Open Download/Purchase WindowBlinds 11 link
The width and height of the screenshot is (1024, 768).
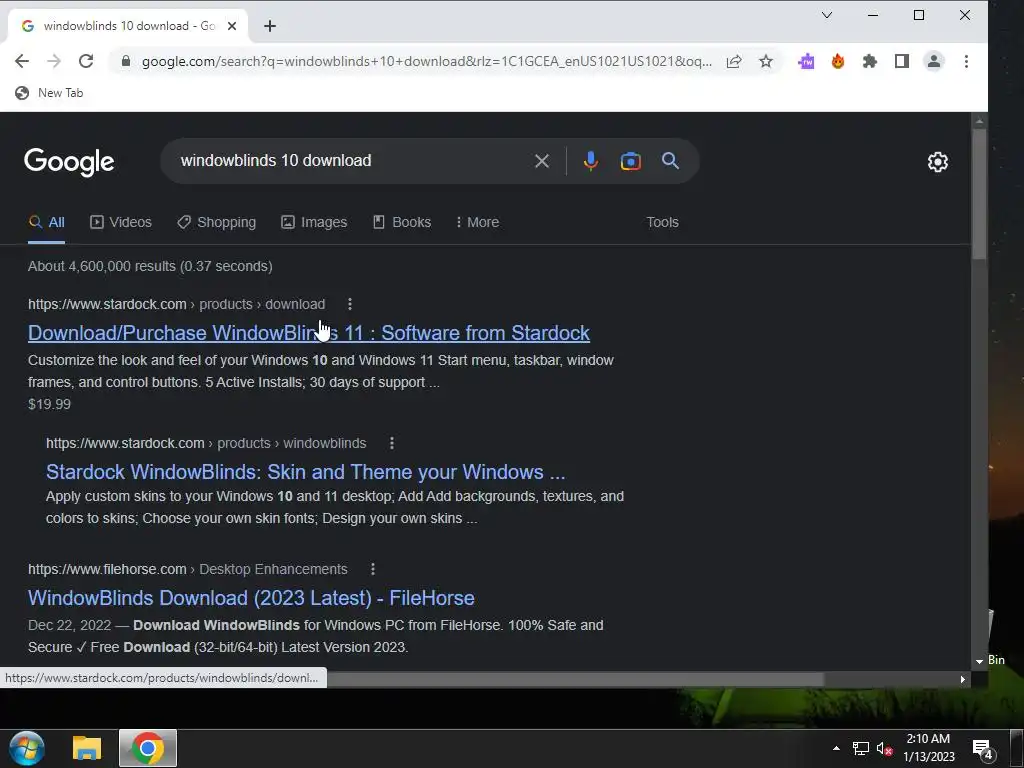pos(309,333)
